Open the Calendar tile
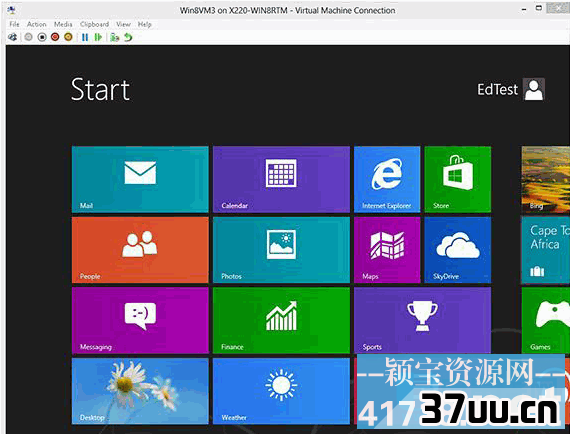The height and width of the screenshot is (434, 570). (281, 179)
